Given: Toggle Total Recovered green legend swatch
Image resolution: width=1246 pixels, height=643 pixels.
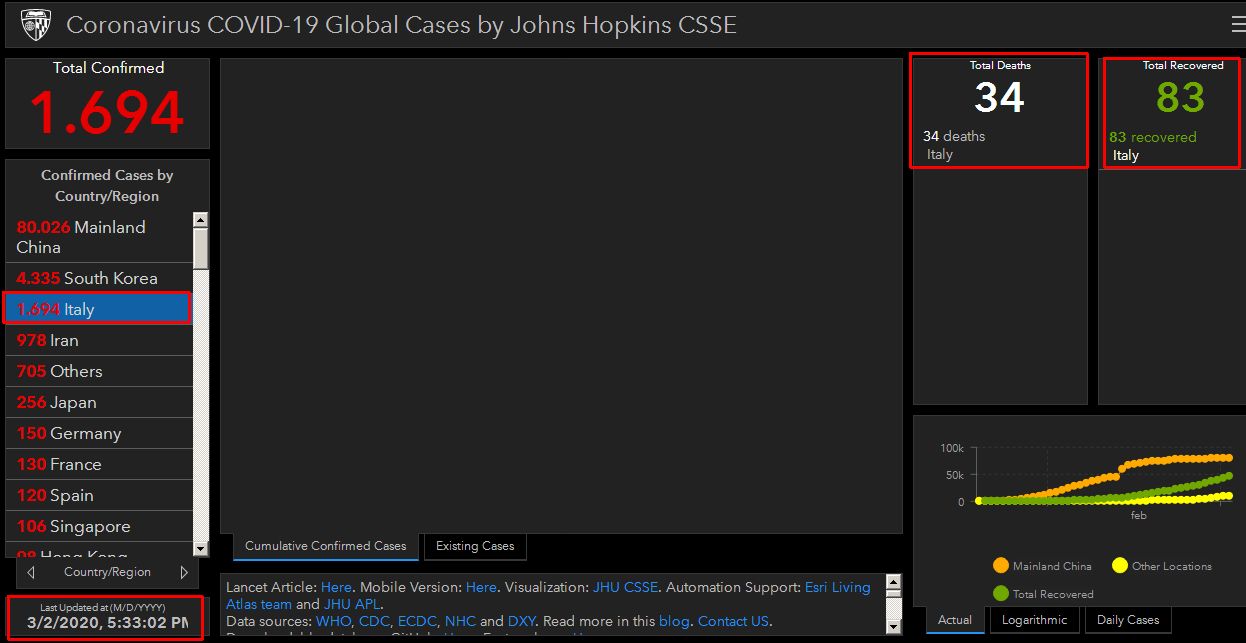Looking at the screenshot, I should coord(1000,594).
